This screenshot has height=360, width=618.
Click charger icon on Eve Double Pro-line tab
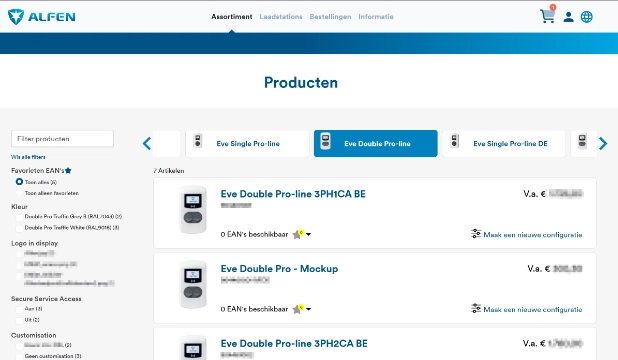tap(326, 141)
